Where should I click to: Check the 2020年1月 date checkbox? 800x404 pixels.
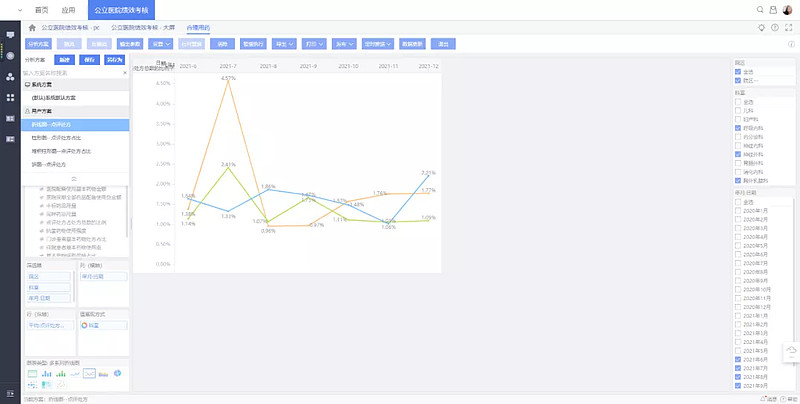[x=737, y=211]
